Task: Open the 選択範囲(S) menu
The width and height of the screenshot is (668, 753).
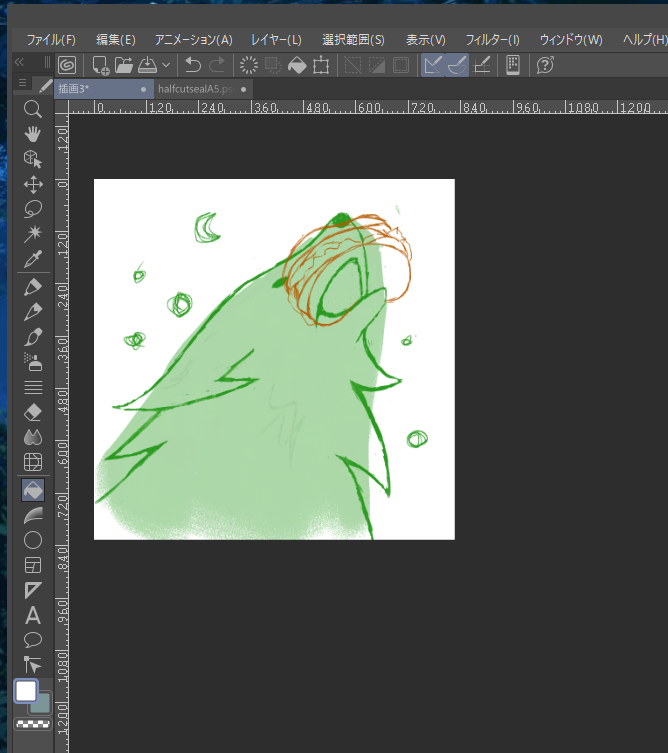Action: pos(353,39)
